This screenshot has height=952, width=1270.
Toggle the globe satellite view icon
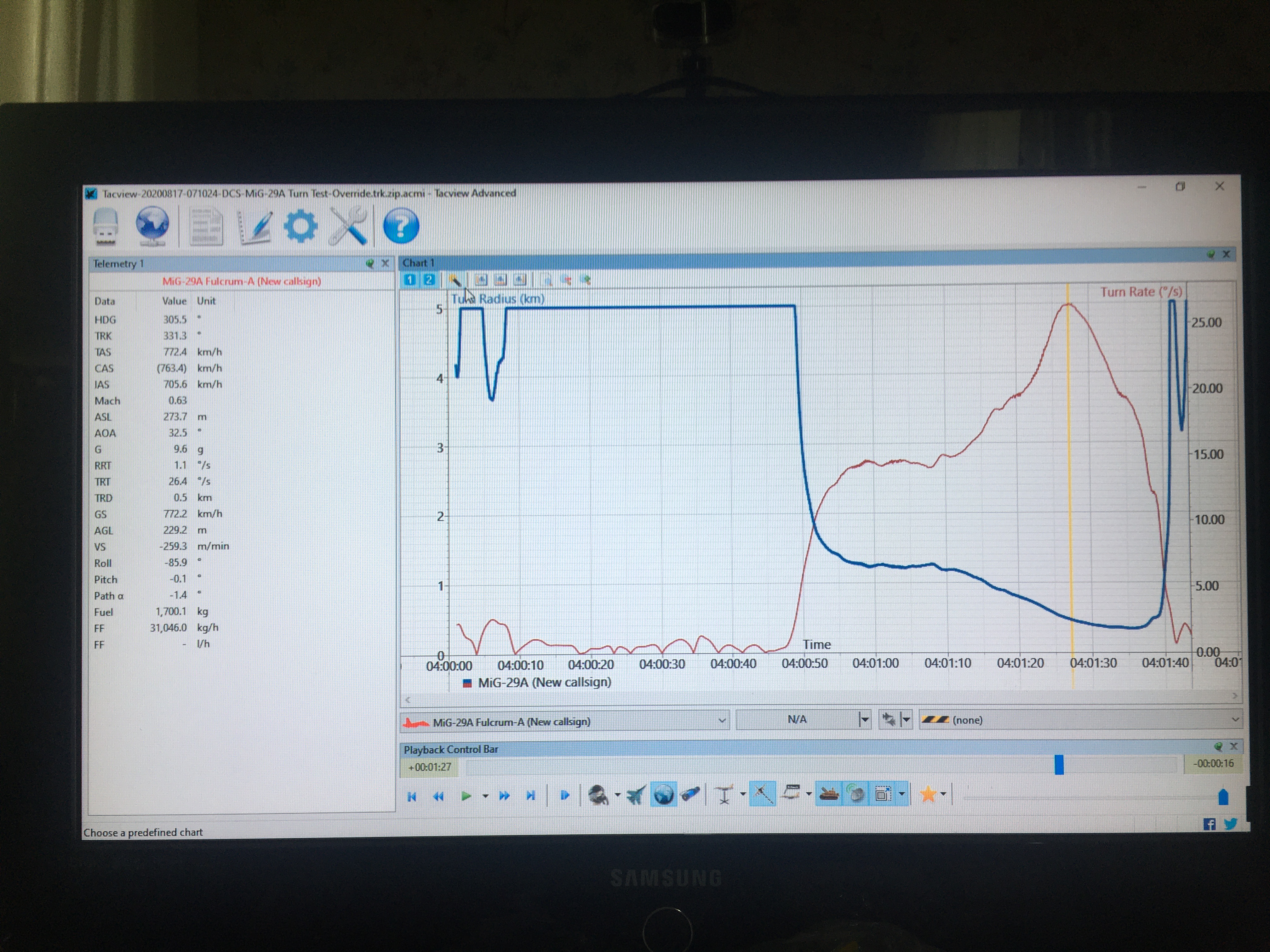click(663, 795)
